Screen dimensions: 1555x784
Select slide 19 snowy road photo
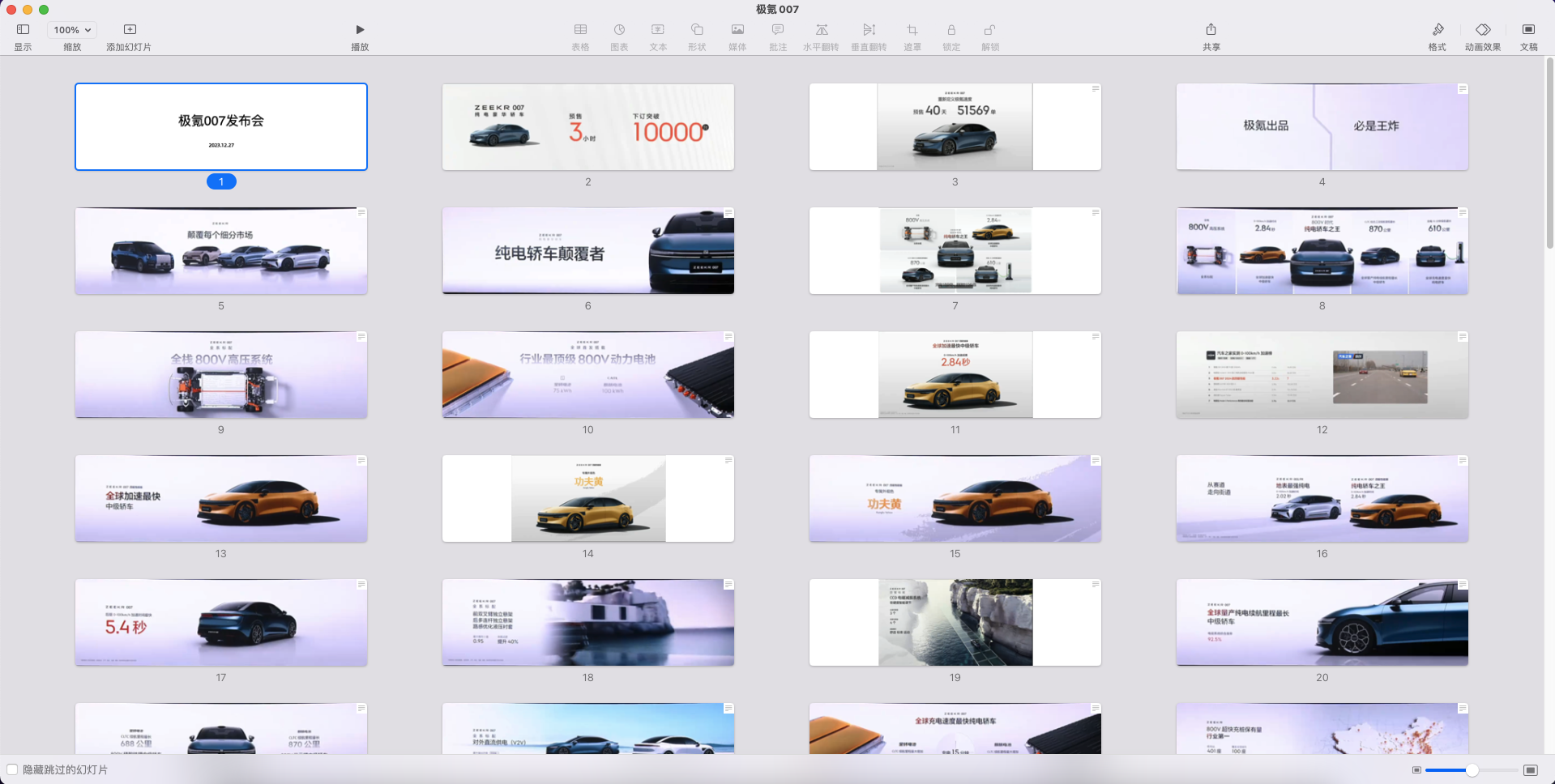(x=955, y=622)
